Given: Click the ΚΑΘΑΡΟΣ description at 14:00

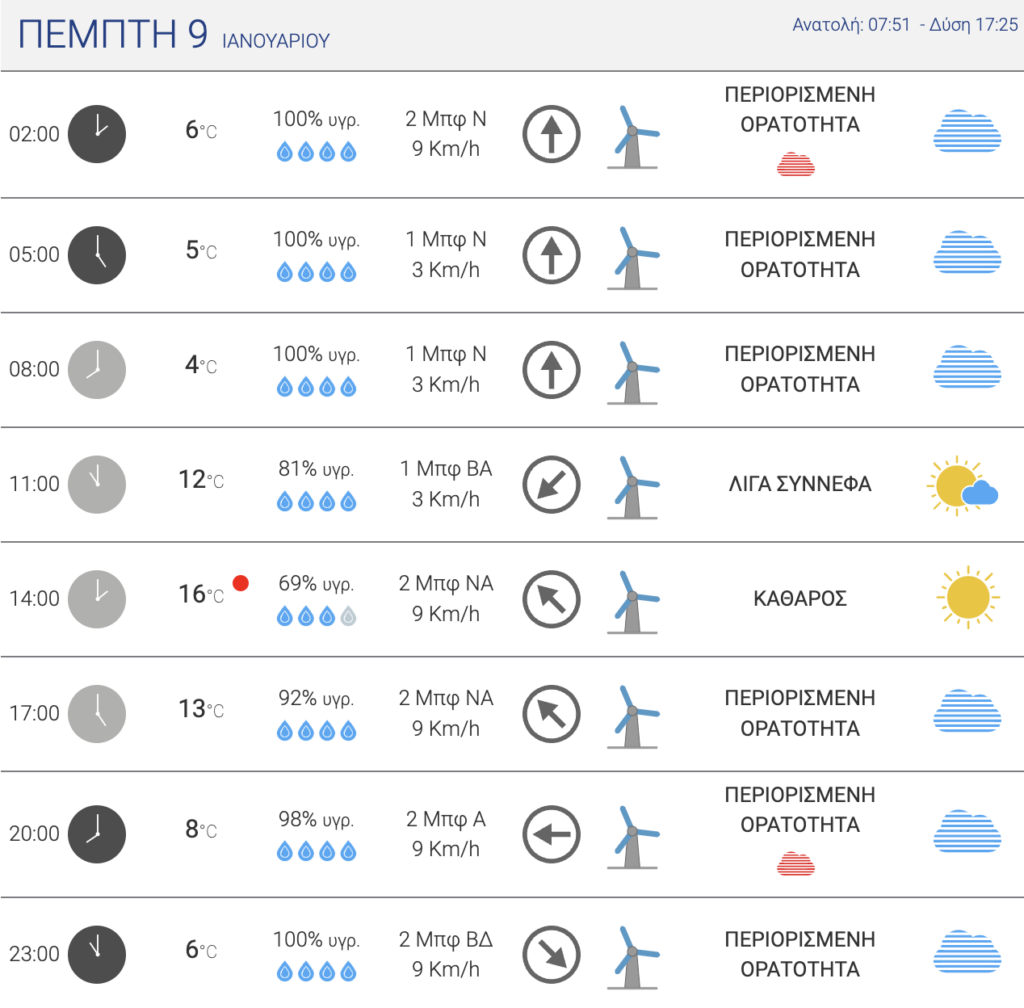Looking at the screenshot, I should [x=800, y=598].
